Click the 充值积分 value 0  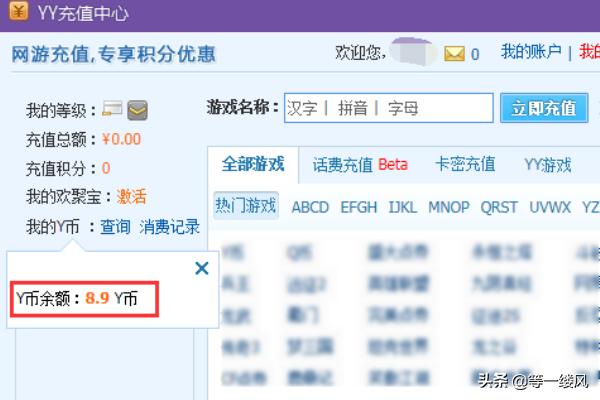[x=106, y=168]
